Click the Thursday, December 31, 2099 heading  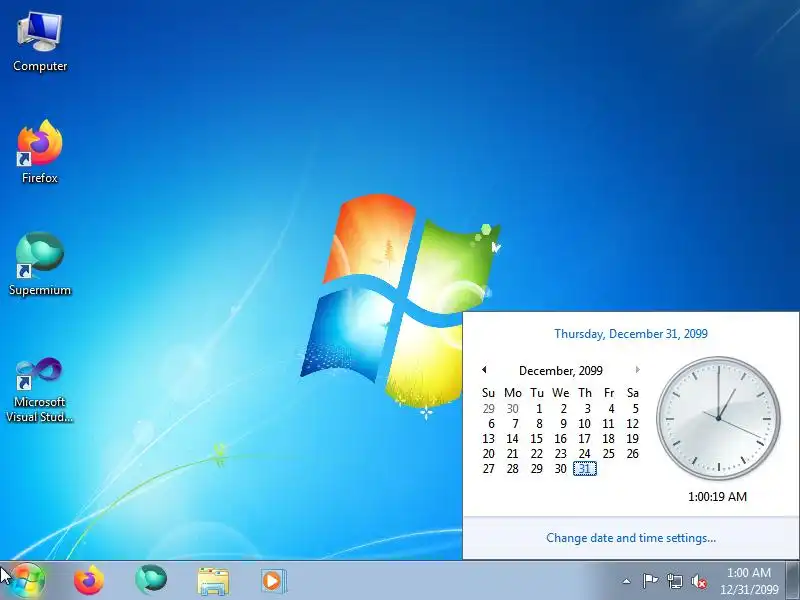[631, 334]
